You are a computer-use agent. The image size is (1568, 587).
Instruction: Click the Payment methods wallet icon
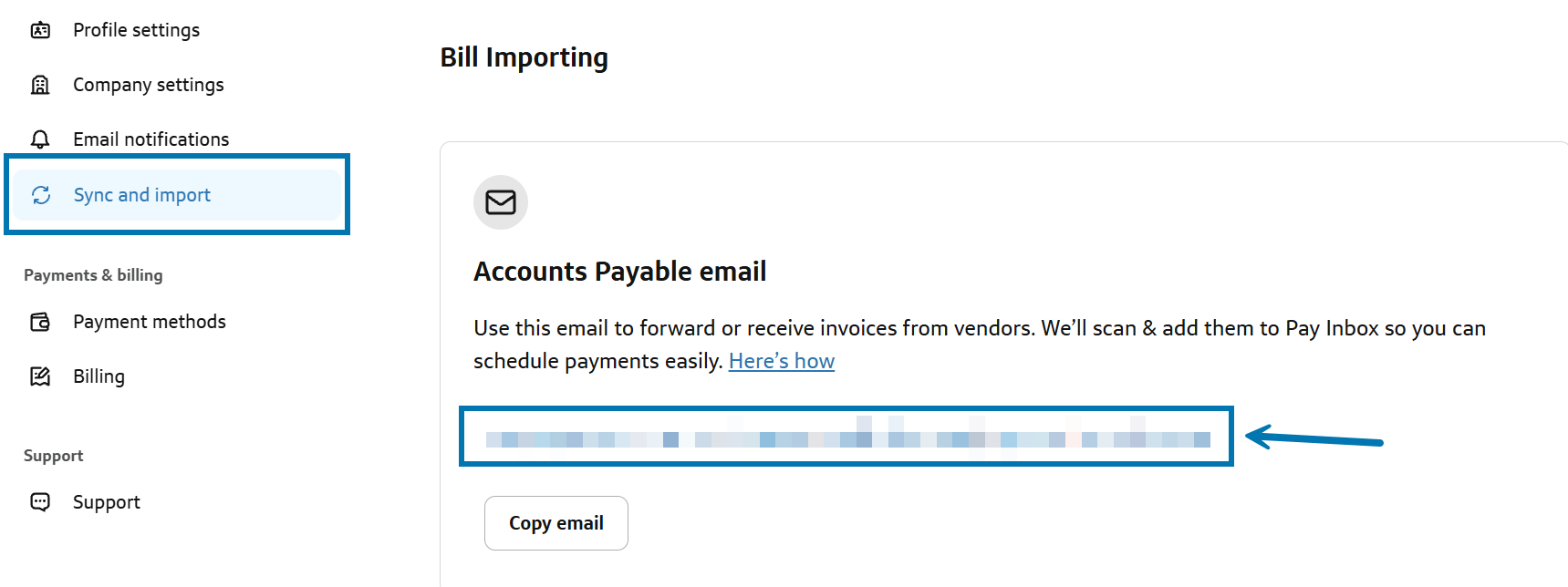click(x=40, y=322)
